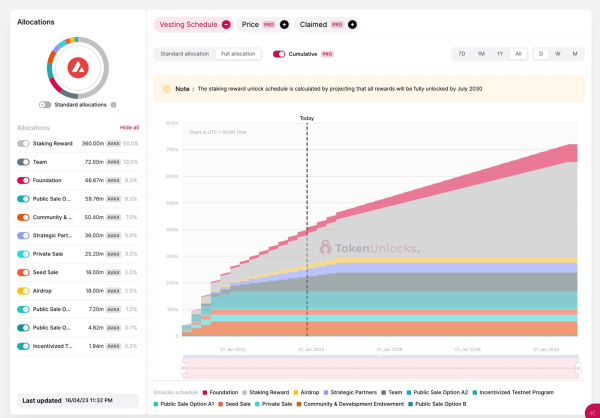600x418 pixels.
Task: Switch to weekly W interval
Action: (x=557, y=53)
